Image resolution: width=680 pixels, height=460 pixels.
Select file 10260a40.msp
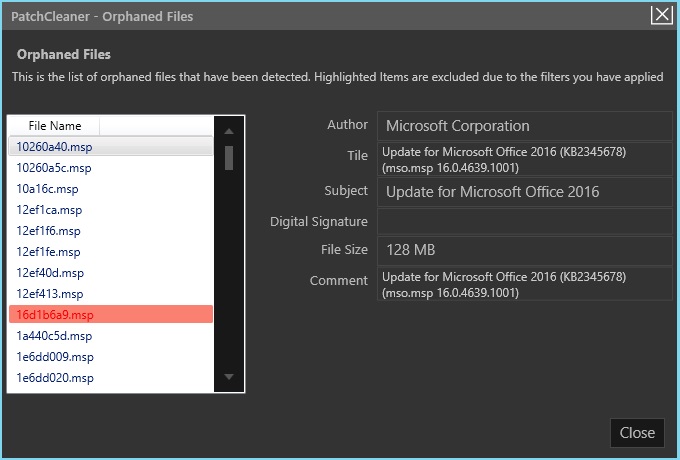(53, 146)
